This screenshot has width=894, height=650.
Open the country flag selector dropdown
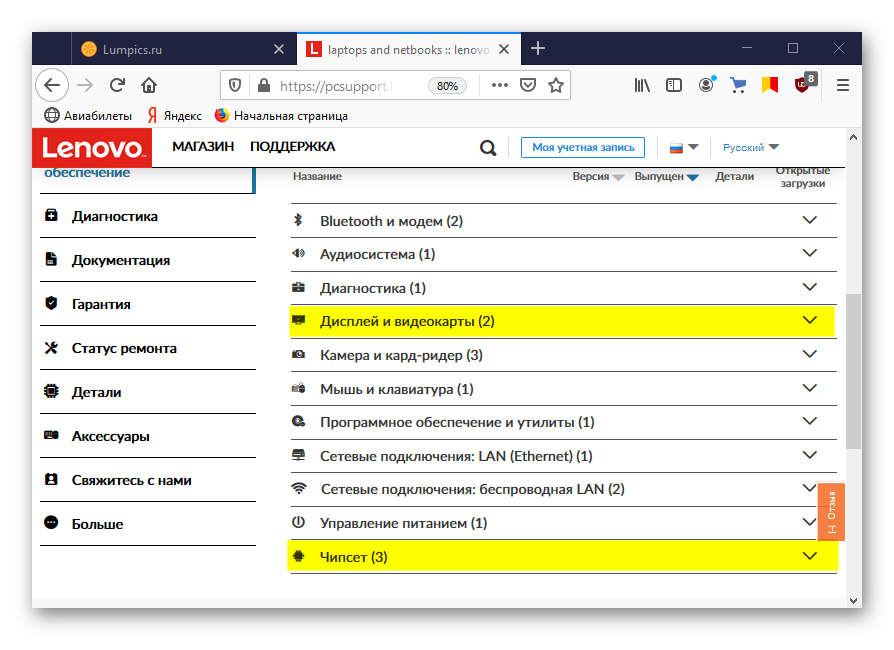click(x=684, y=147)
